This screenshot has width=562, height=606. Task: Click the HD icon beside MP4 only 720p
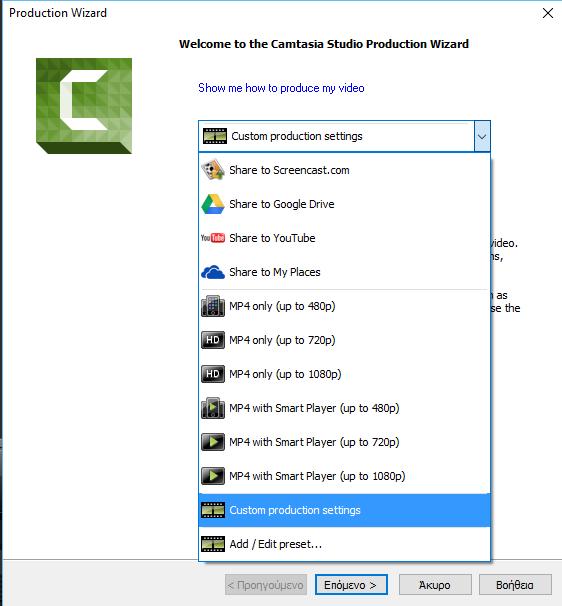[x=213, y=340]
